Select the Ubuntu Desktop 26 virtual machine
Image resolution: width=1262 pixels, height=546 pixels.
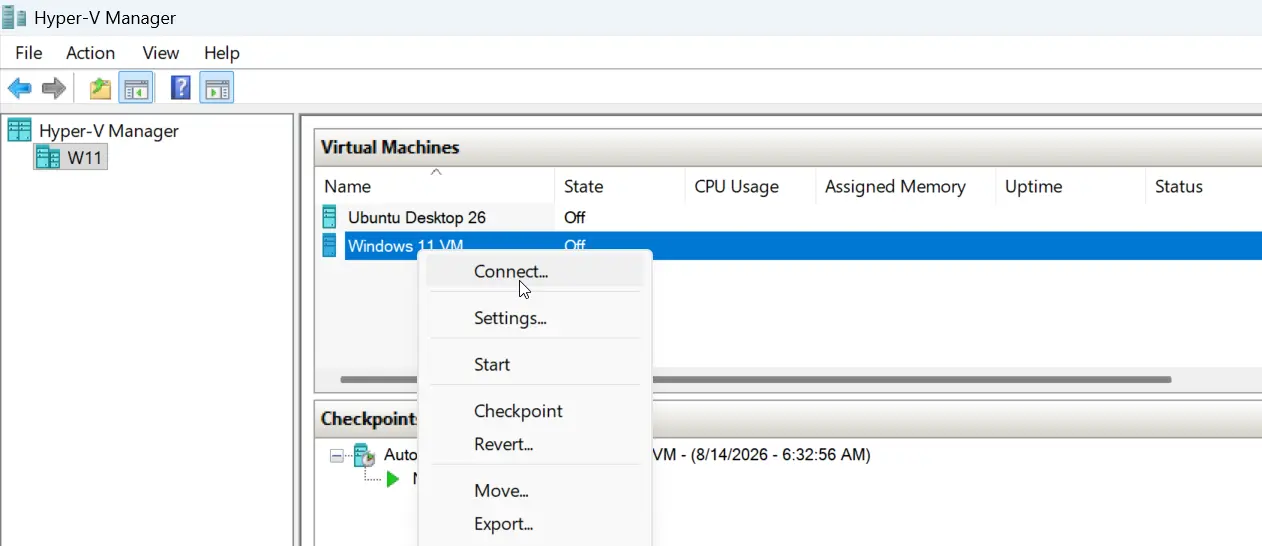417,217
